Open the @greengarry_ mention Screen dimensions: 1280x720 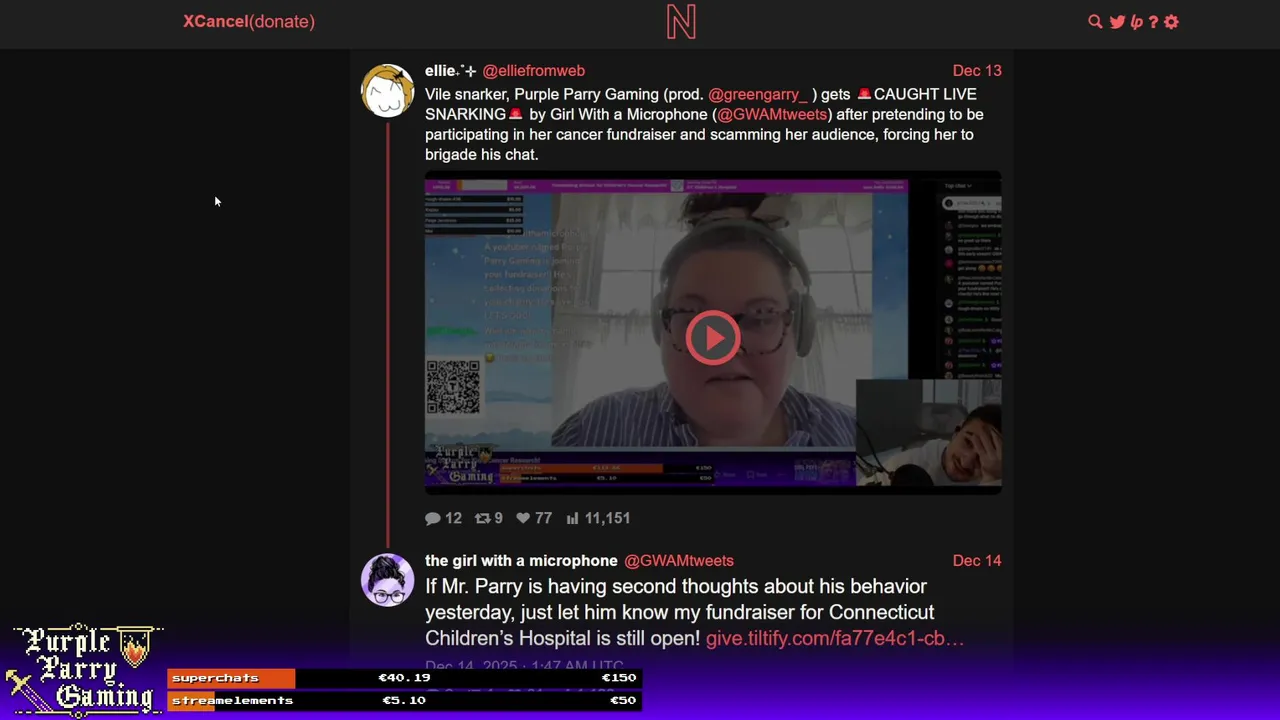click(x=758, y=94)
